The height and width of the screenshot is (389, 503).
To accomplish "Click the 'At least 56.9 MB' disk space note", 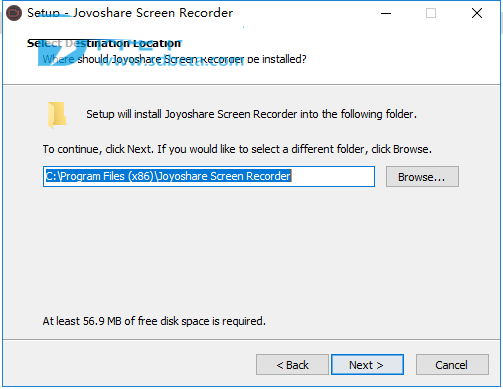I will [x=154, y=321].
